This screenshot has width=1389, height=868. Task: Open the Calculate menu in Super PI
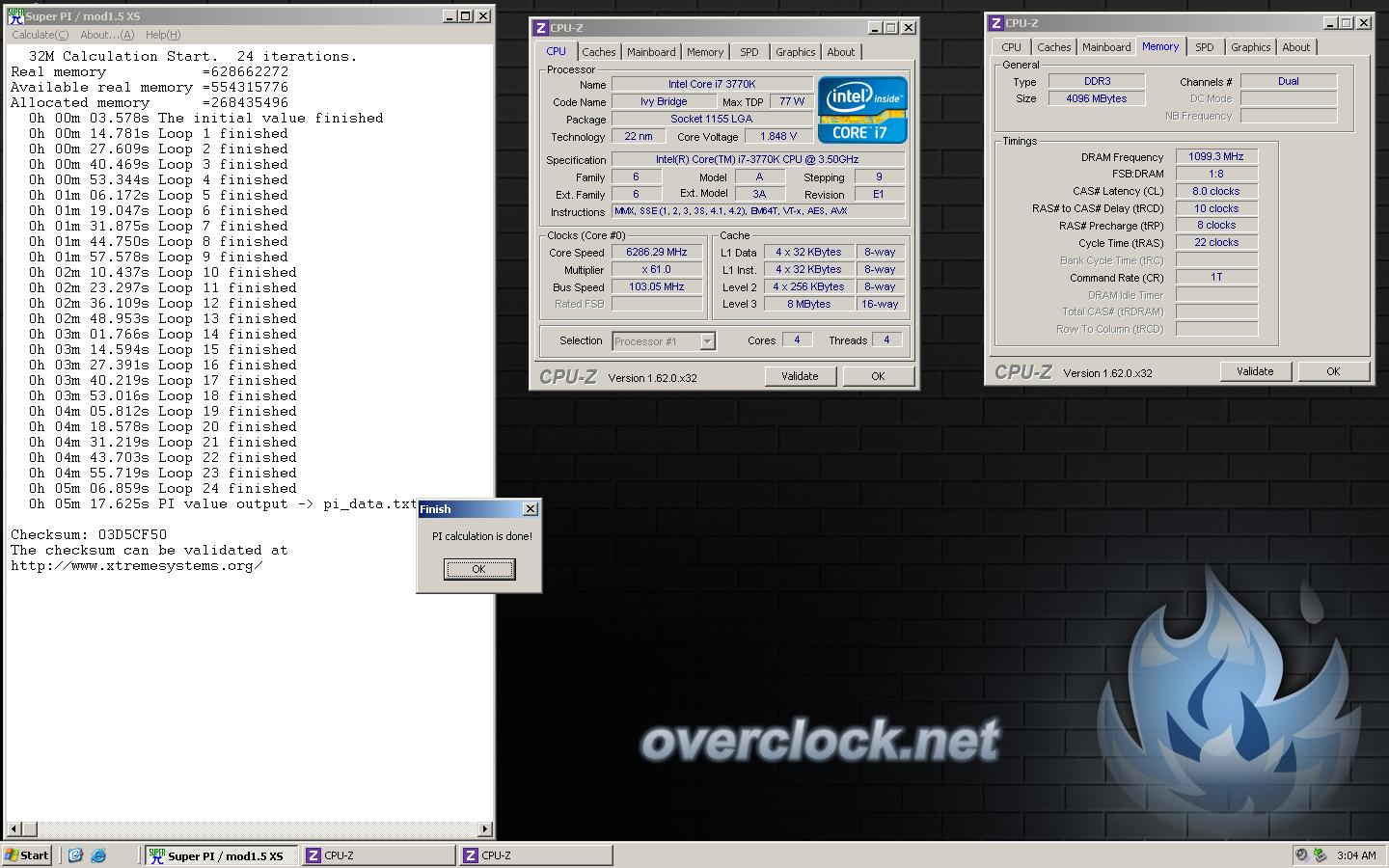(x=40, y=35)
